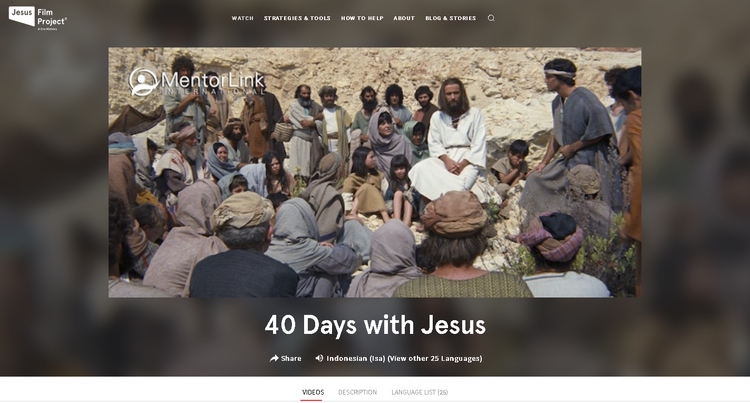Expand the How to Help menu
The image size is (750, 403).
point(362,18)
